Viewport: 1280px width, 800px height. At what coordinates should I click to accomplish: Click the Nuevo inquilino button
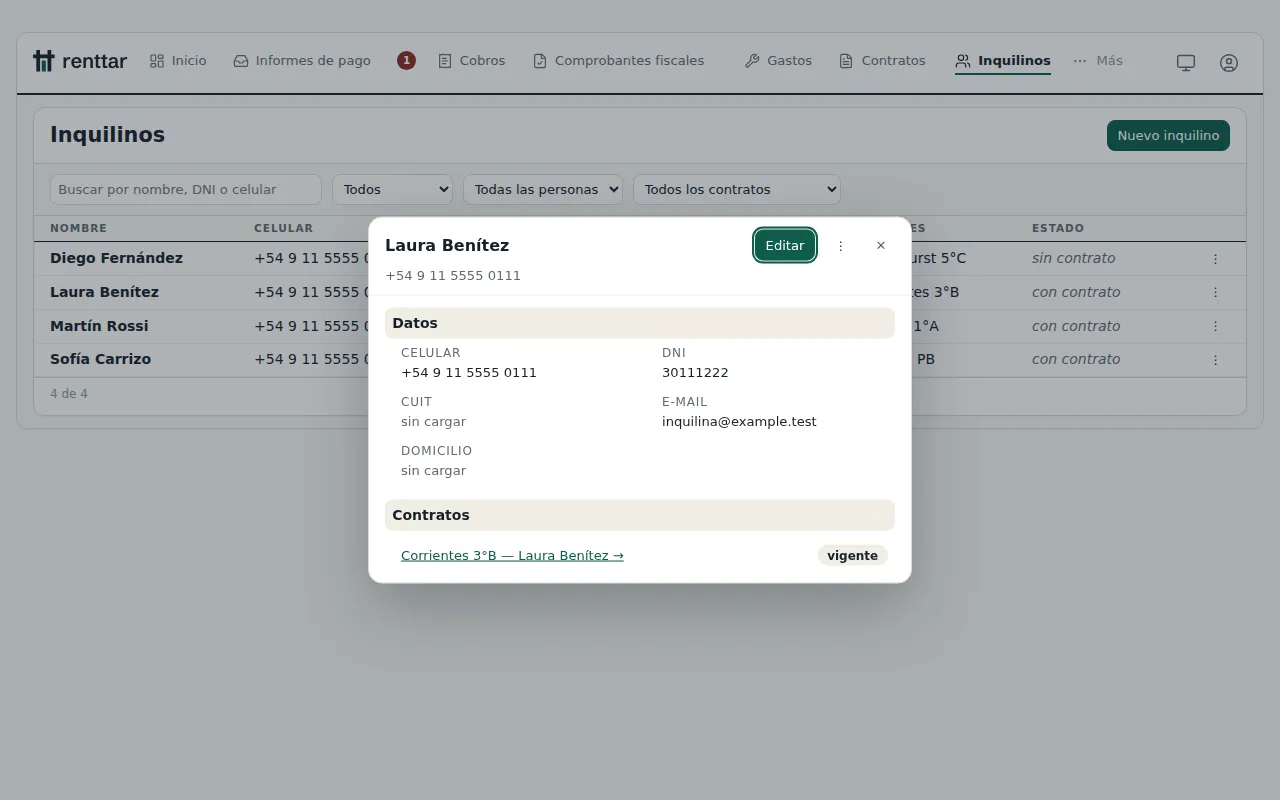pos(1168,136)
